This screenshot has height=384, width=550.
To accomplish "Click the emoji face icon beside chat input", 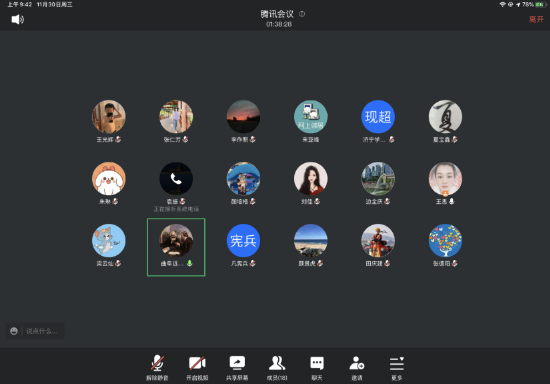I will pos(14,331).
